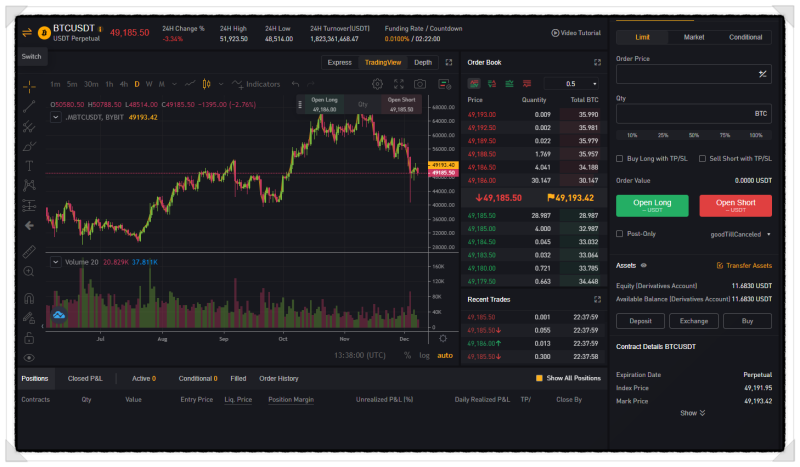This screenshot has width=800, height=467.
Task: Click the Open Long button
Action: pos(652,205)
